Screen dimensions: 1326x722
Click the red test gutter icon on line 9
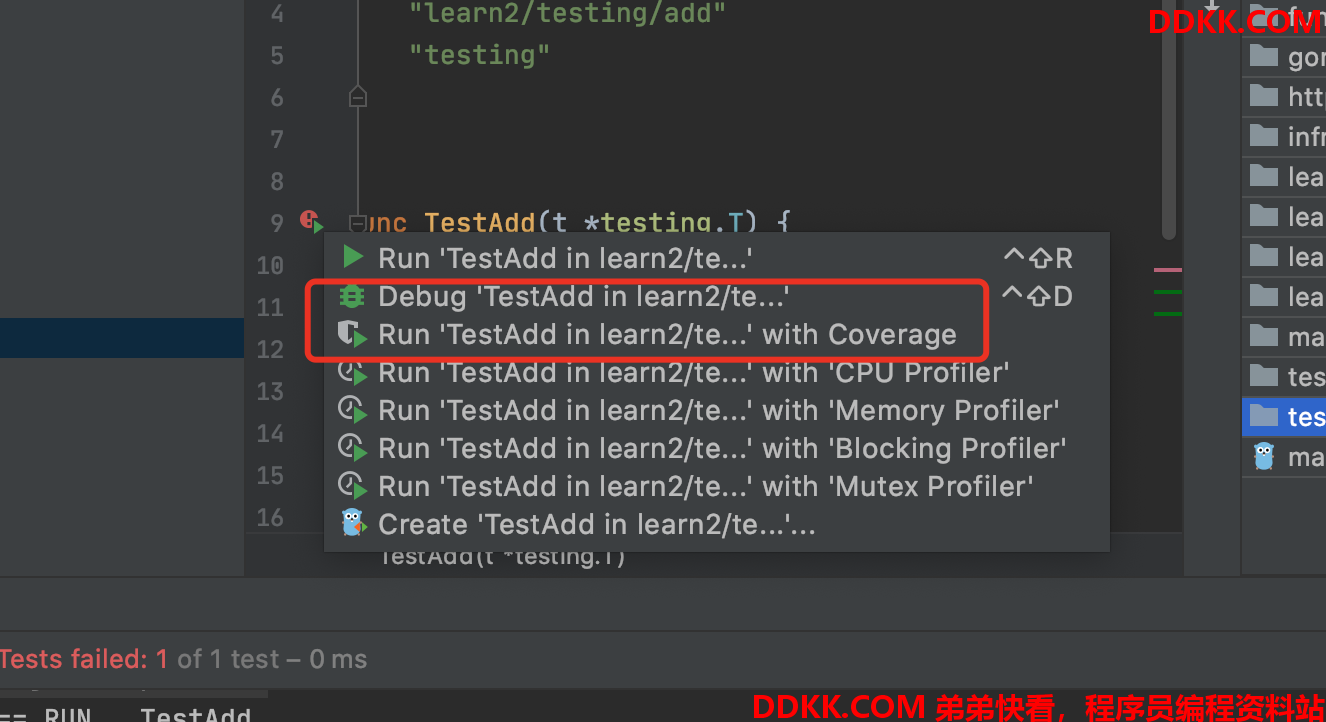coord(311,221)
